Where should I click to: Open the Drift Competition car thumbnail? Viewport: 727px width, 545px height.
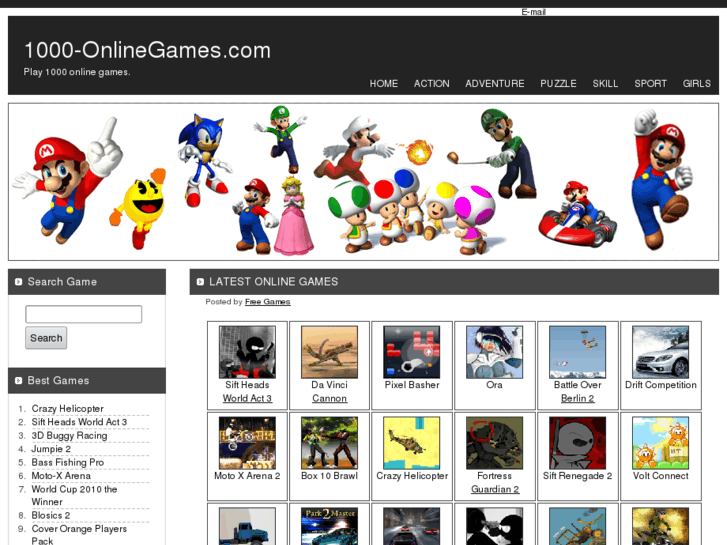pyautogui.click(x=660, y=352)
